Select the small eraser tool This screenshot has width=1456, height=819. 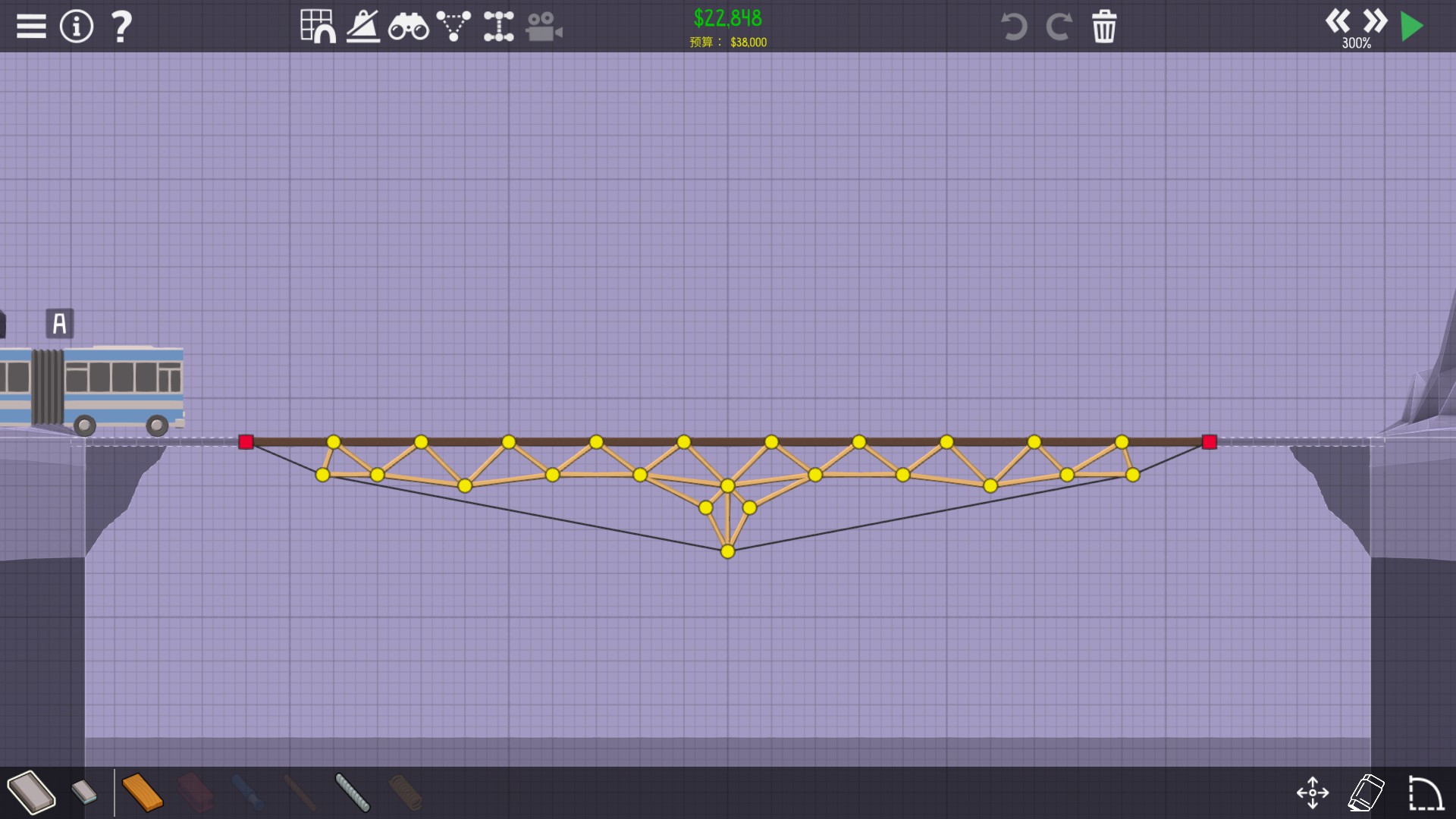(x=84, y=792)
